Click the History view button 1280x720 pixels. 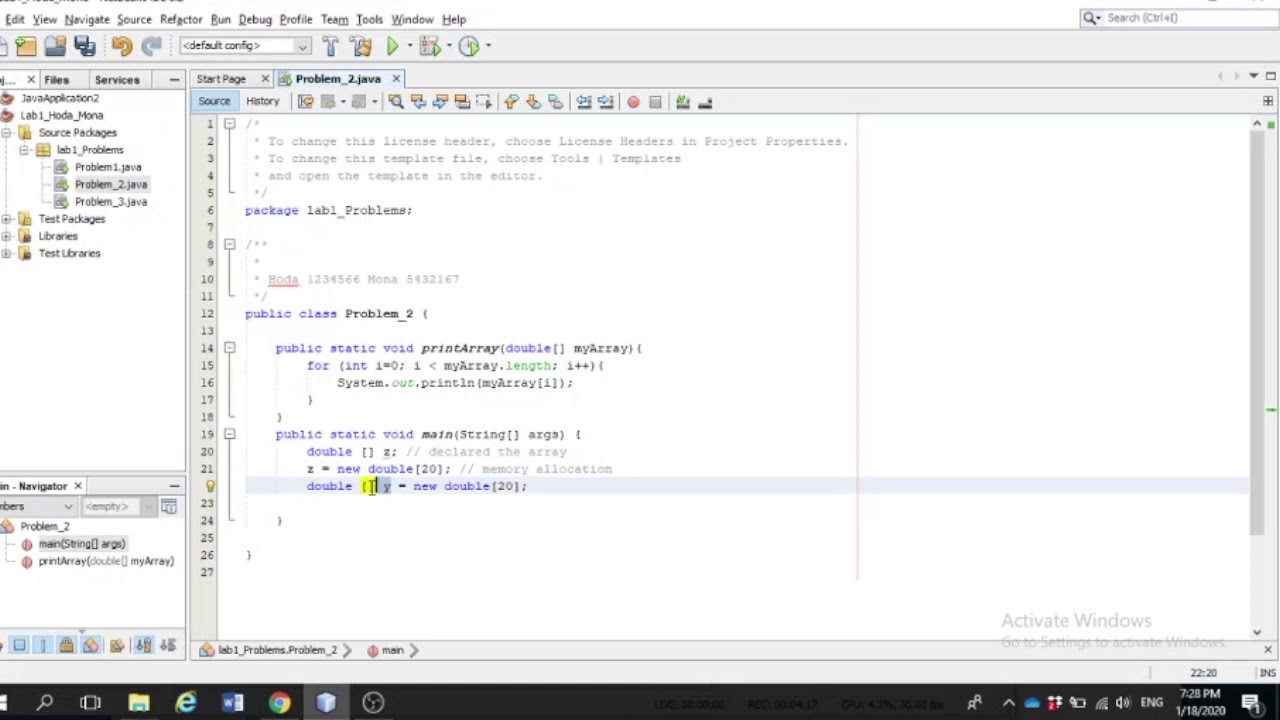point(263,101)
